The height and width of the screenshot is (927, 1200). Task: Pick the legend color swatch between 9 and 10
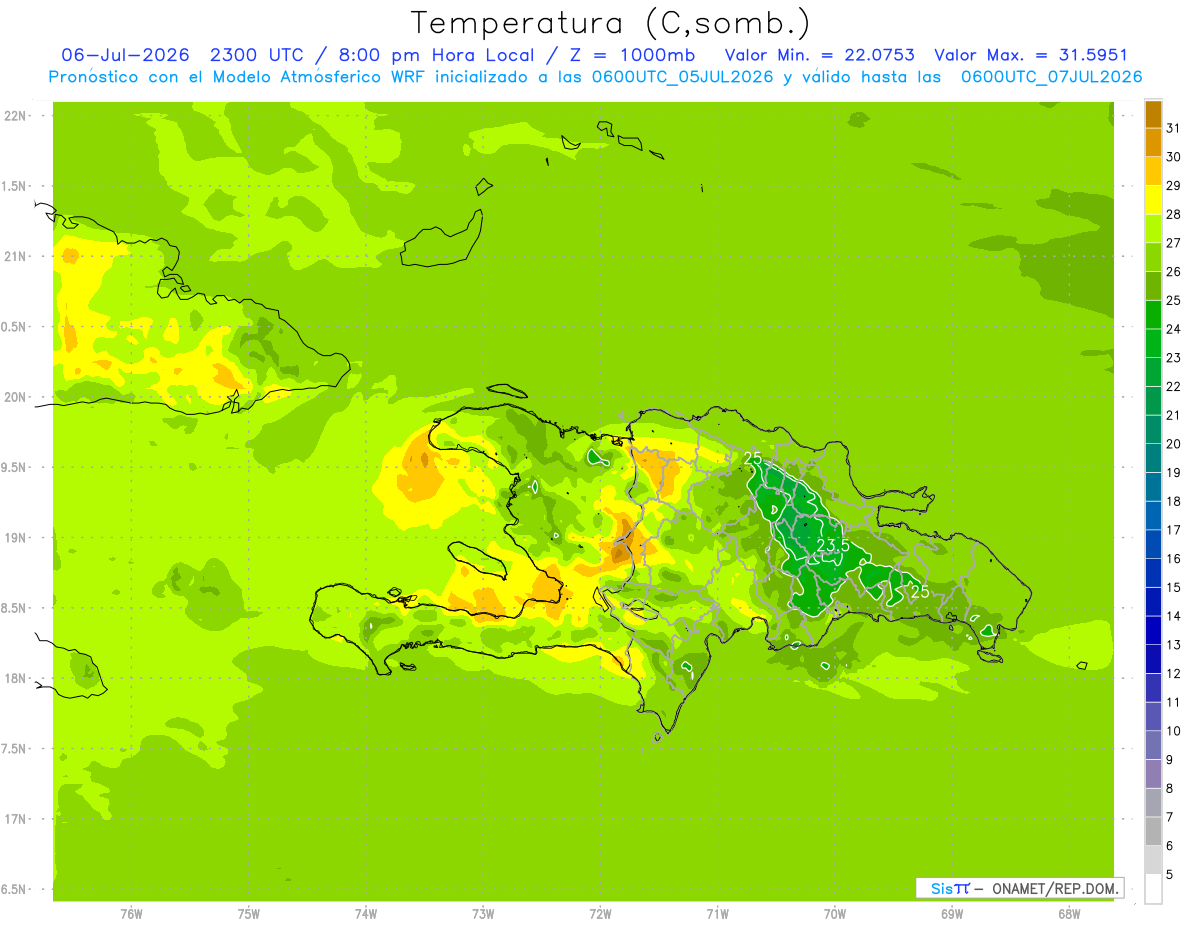coord(1153,745)
